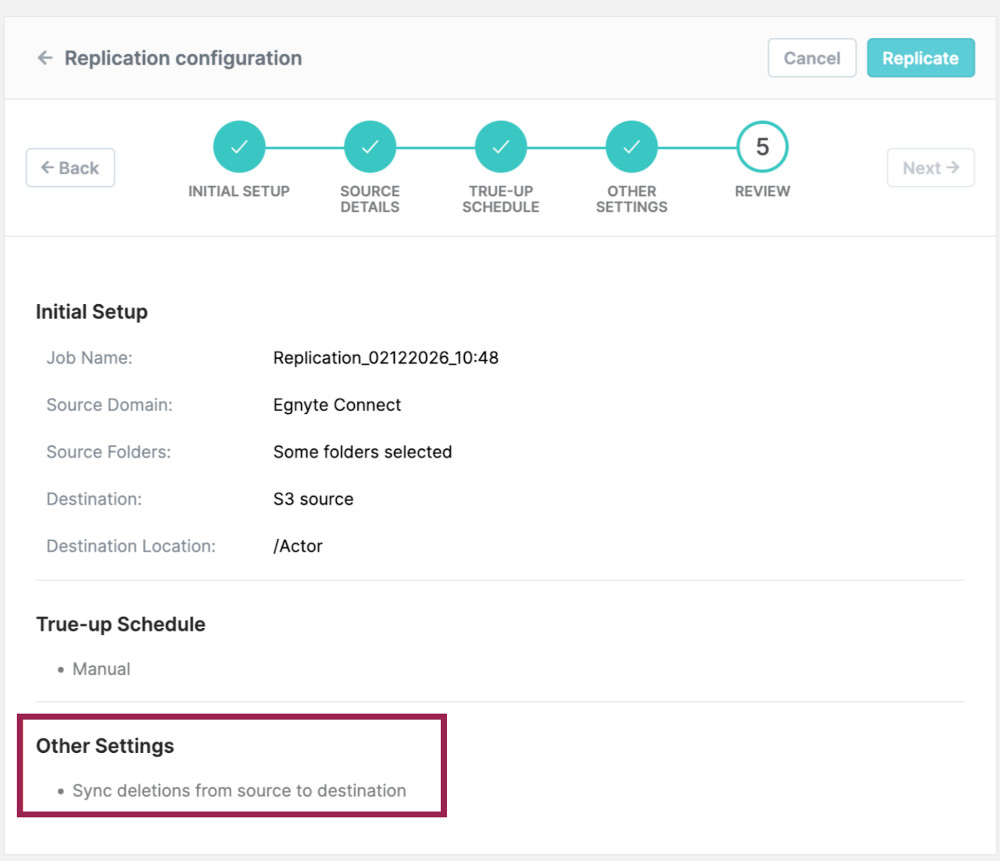Viewport: 1000px width, 861px height.
Task: Click the REVIEW step label
Action: tap(762, 191)
